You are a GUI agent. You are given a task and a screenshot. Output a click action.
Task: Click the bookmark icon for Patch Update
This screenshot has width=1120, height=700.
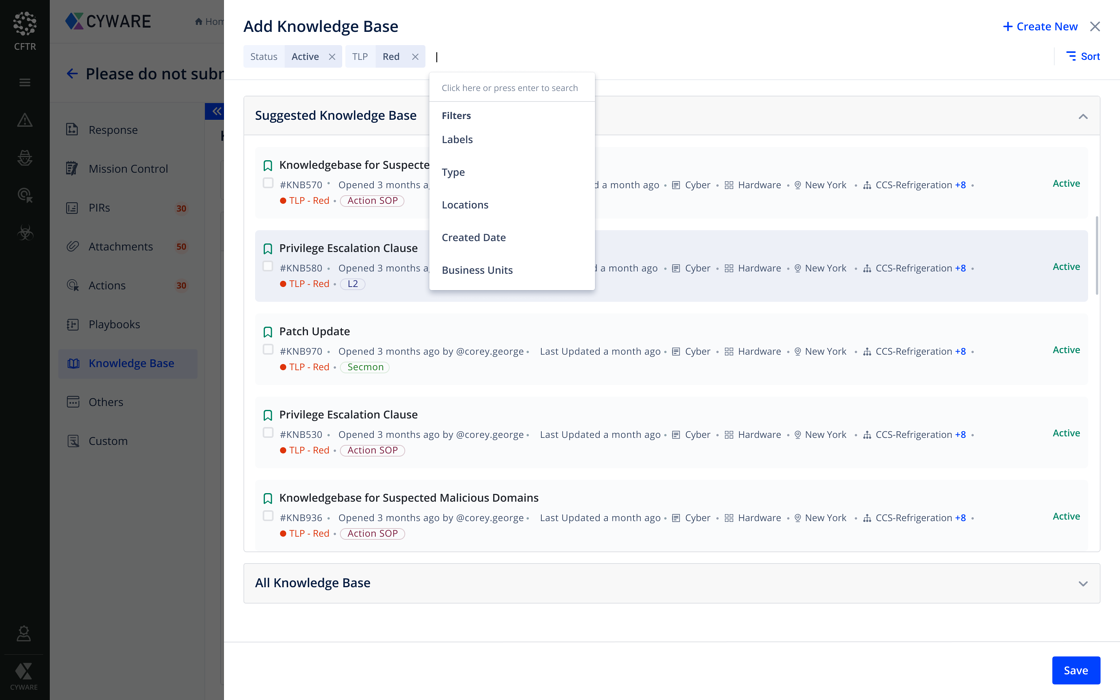point(268,332)
